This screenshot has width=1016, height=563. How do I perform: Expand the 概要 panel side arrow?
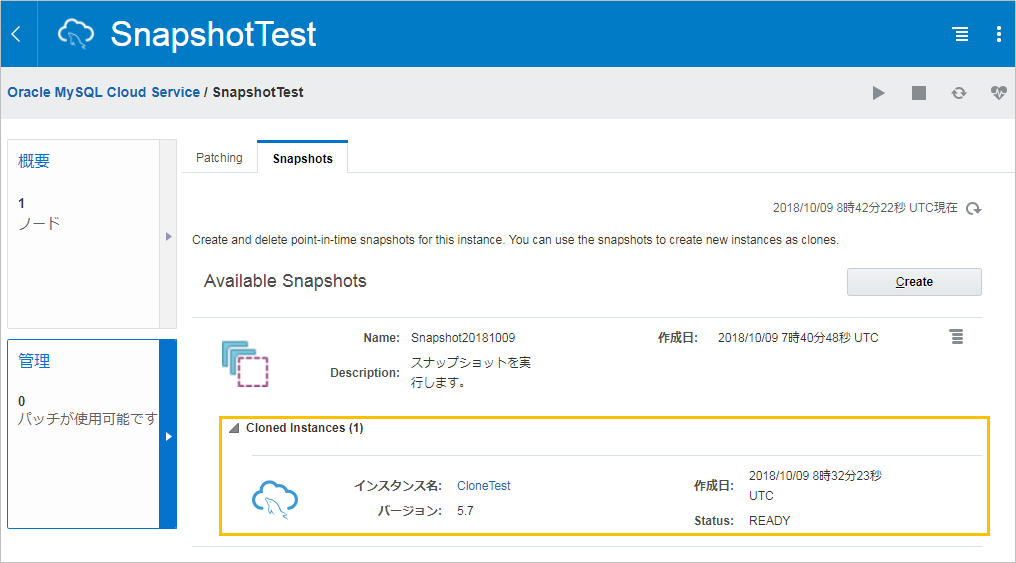pos(168,236)
